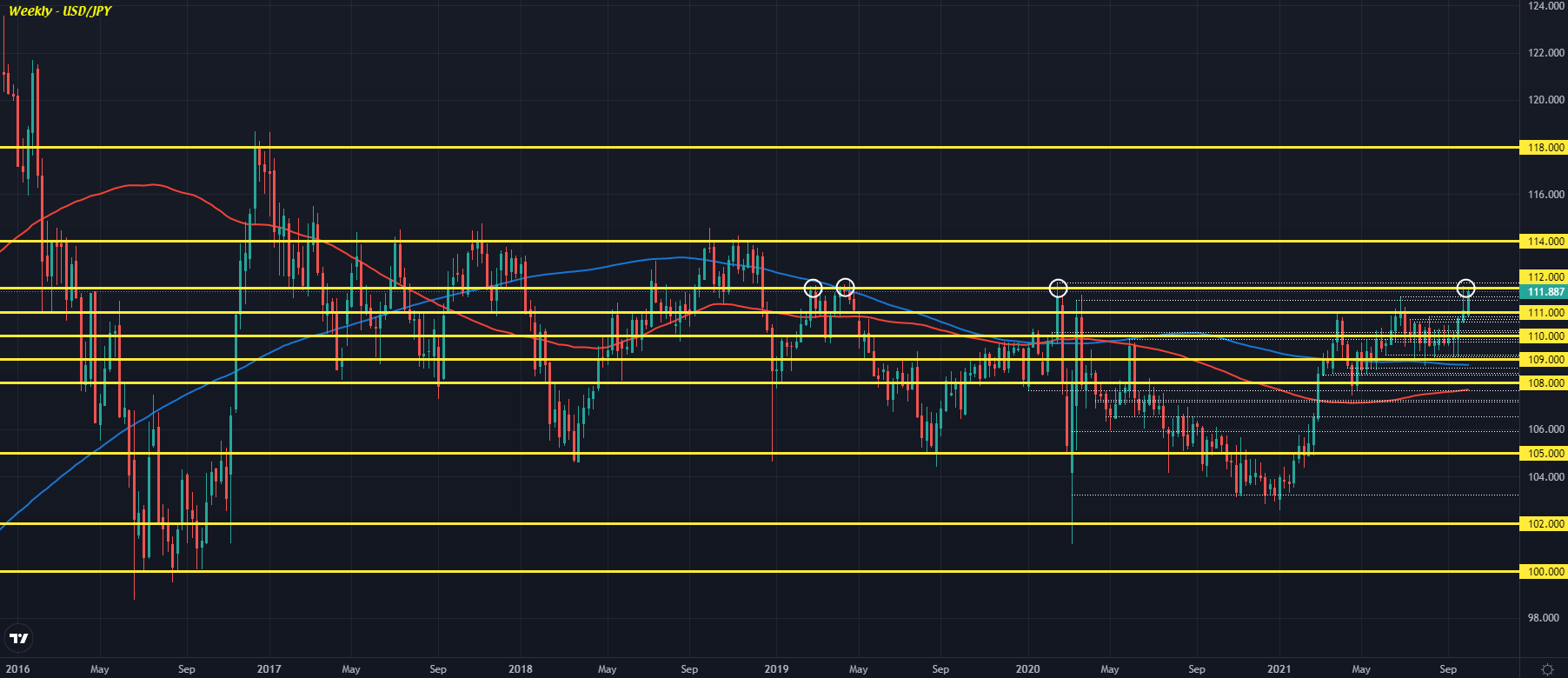The image size is (1568, 678).
Task: Click the TradingView logo icon
Action: (x=18, y=639)
